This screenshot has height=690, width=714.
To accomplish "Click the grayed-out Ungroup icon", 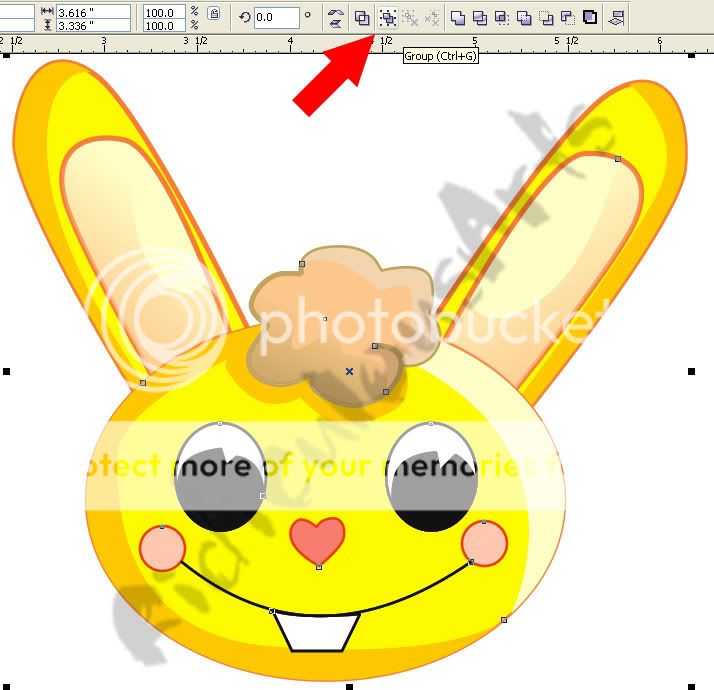I will pos(410,17).
